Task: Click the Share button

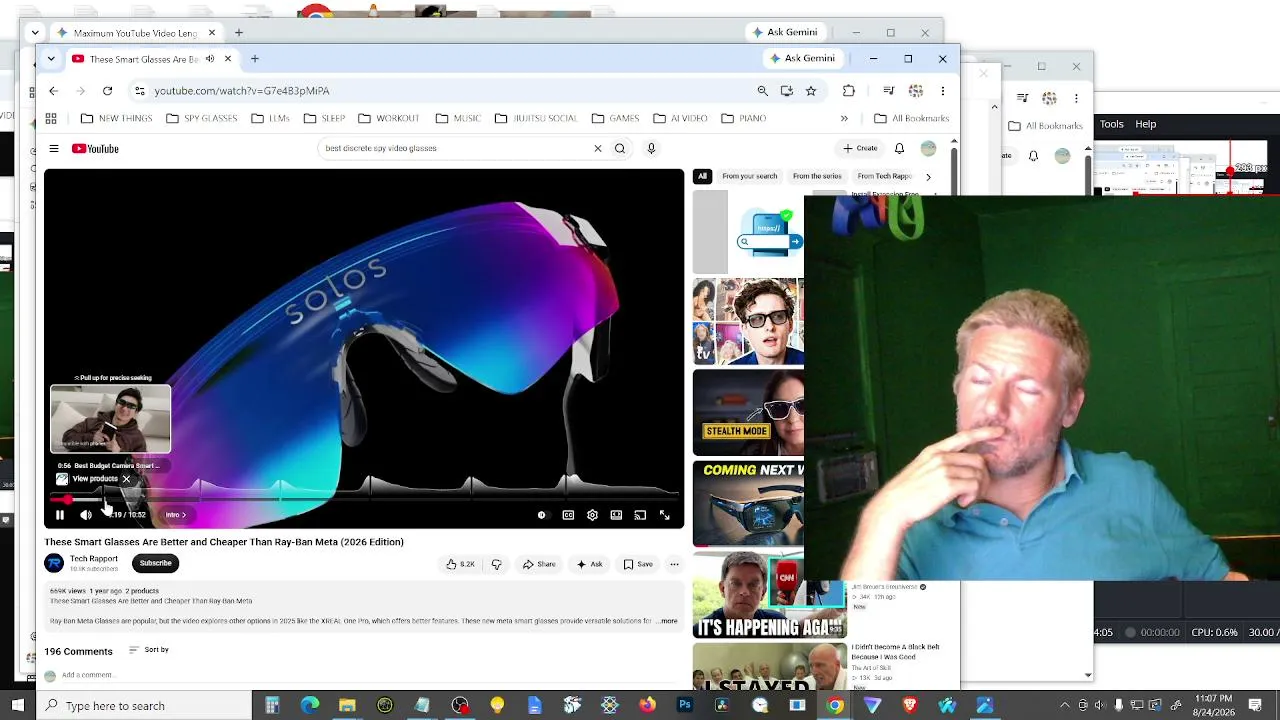Action: (539, 564)
